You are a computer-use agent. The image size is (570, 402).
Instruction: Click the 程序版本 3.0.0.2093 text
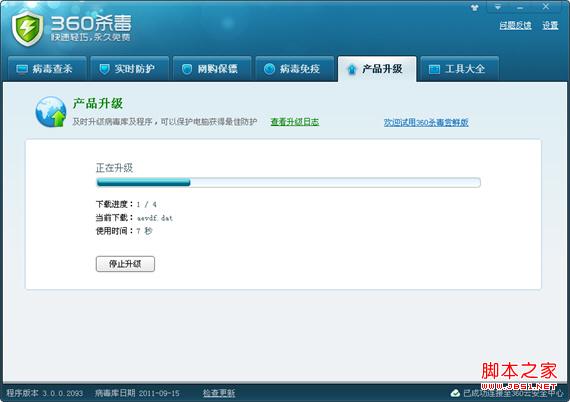coord(45,393)
